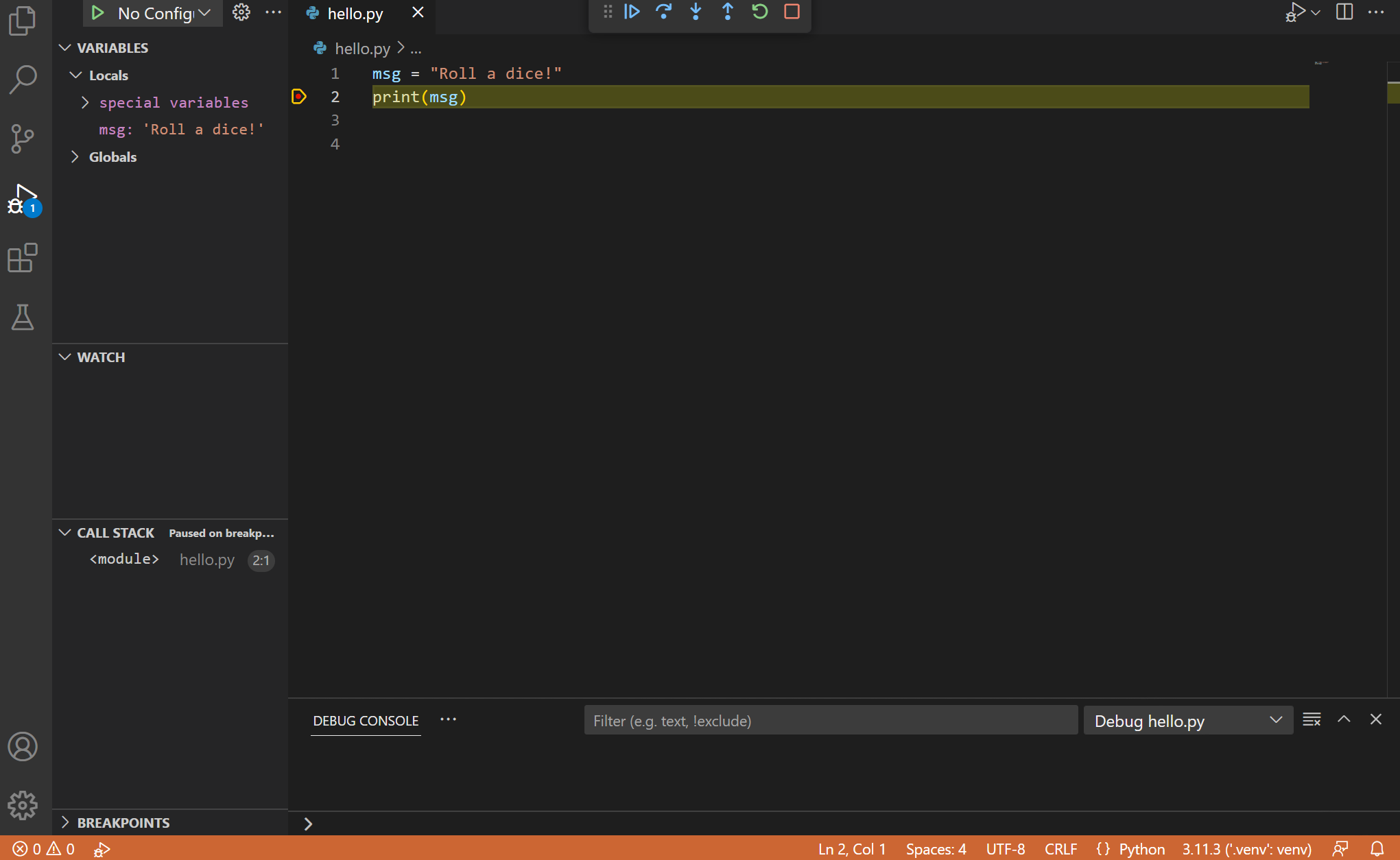Open the debug configuration settings gear
The width and height of the screenshot is (1400, 860).
click(239, 12)
